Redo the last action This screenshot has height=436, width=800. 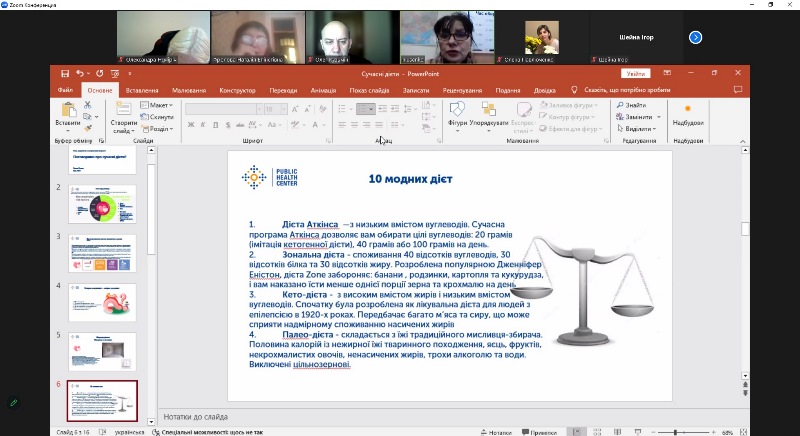(x=99, y=73)
